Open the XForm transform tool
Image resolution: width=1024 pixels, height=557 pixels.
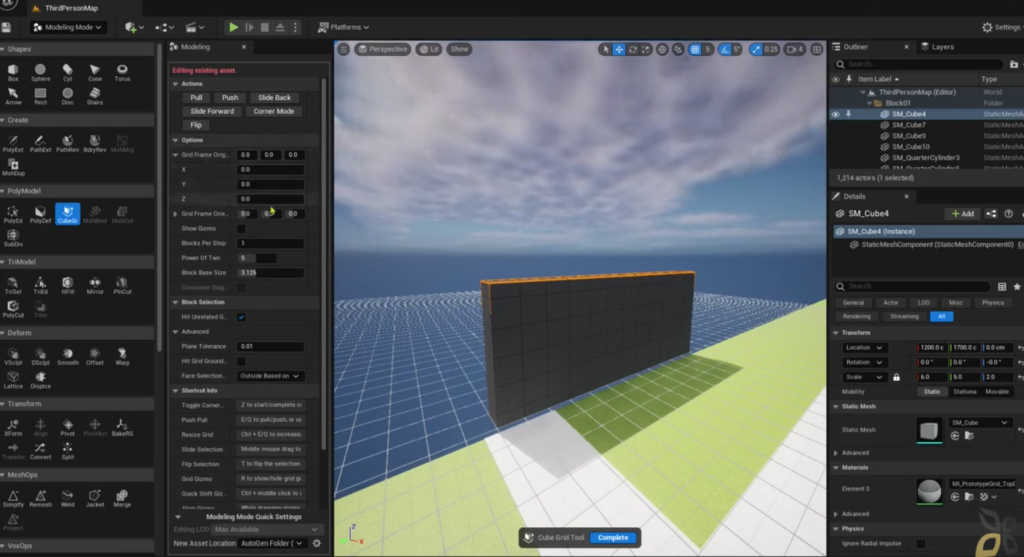[13, 427]
